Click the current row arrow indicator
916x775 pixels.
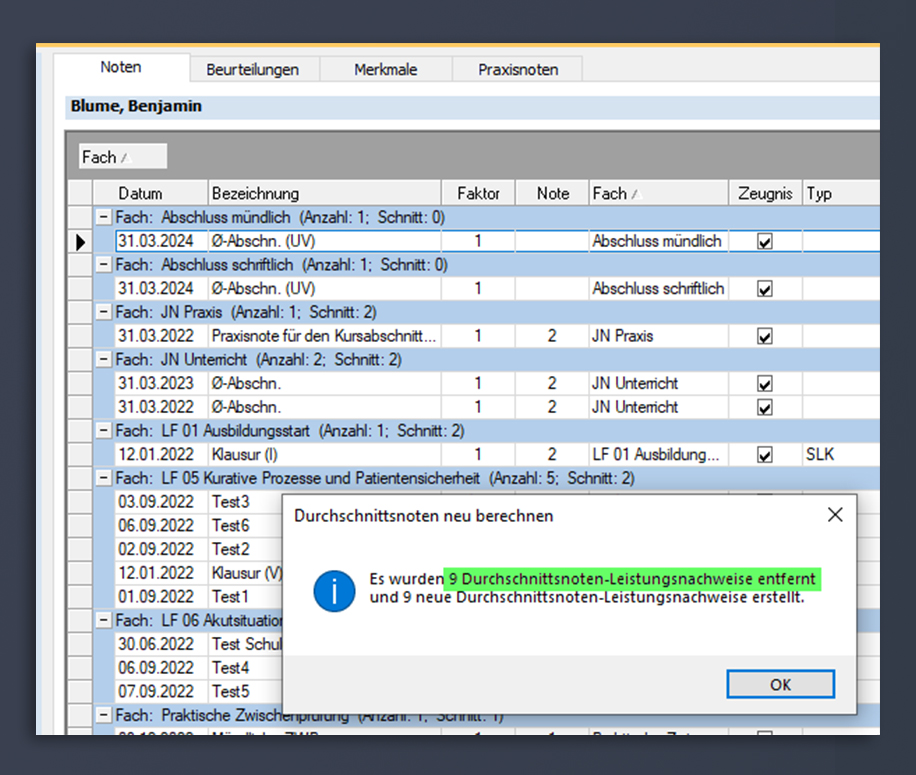[81, 241]
